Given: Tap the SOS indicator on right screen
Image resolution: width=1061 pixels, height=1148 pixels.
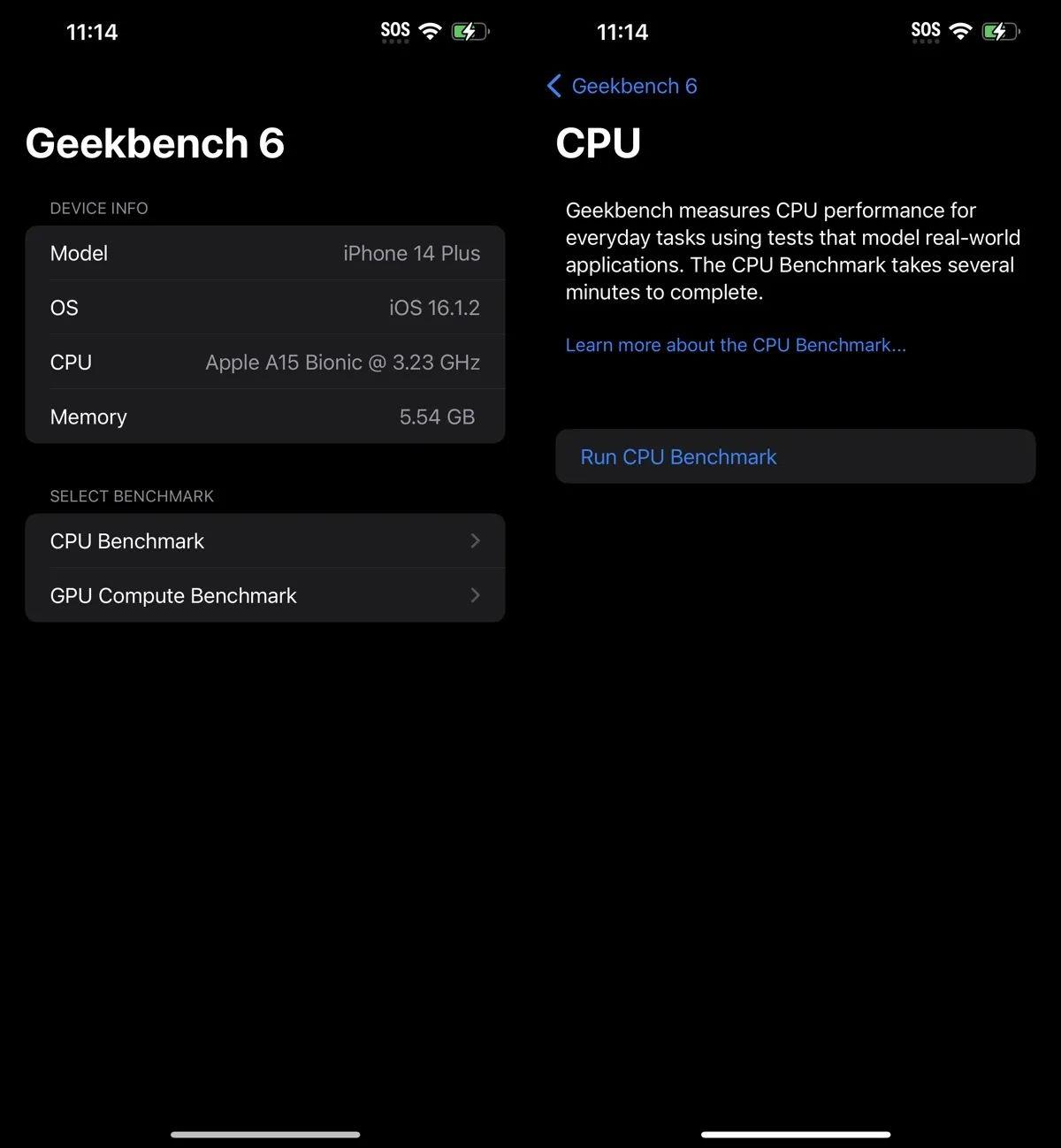Looking at the screenshot, I should [926, 31].
